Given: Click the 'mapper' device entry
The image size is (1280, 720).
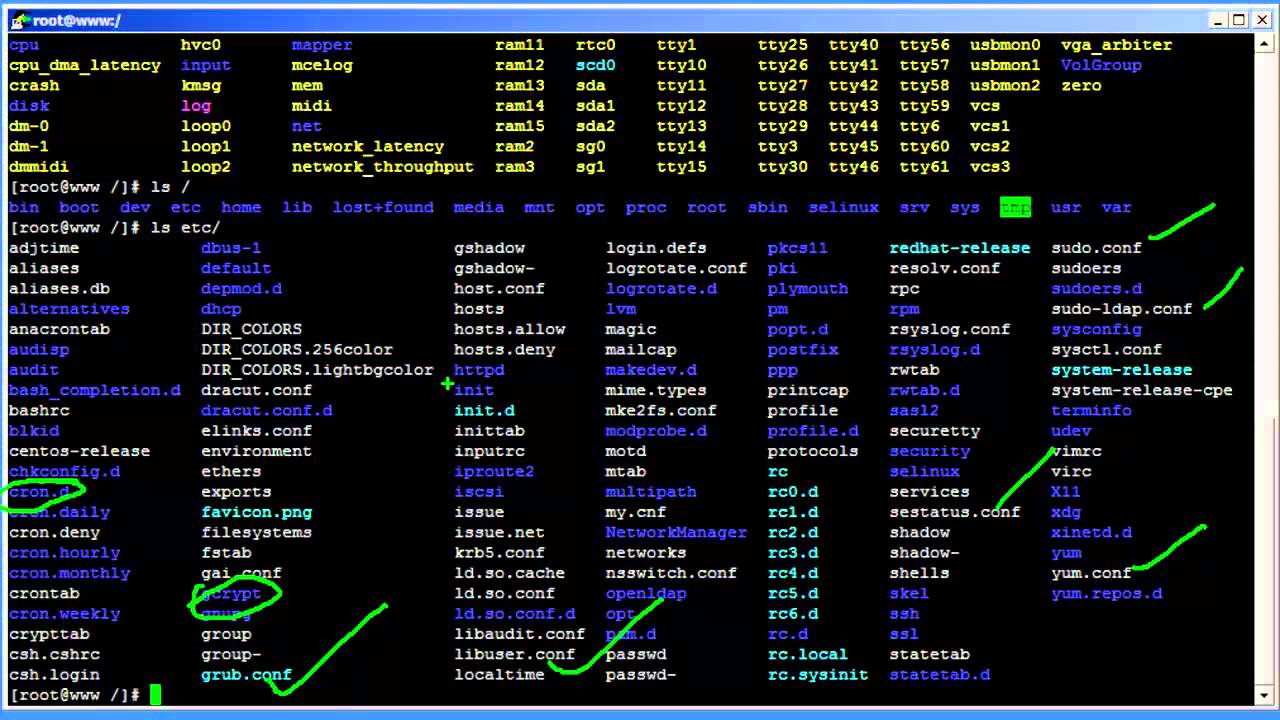Looking at the screenshot, I should point(322,45).
